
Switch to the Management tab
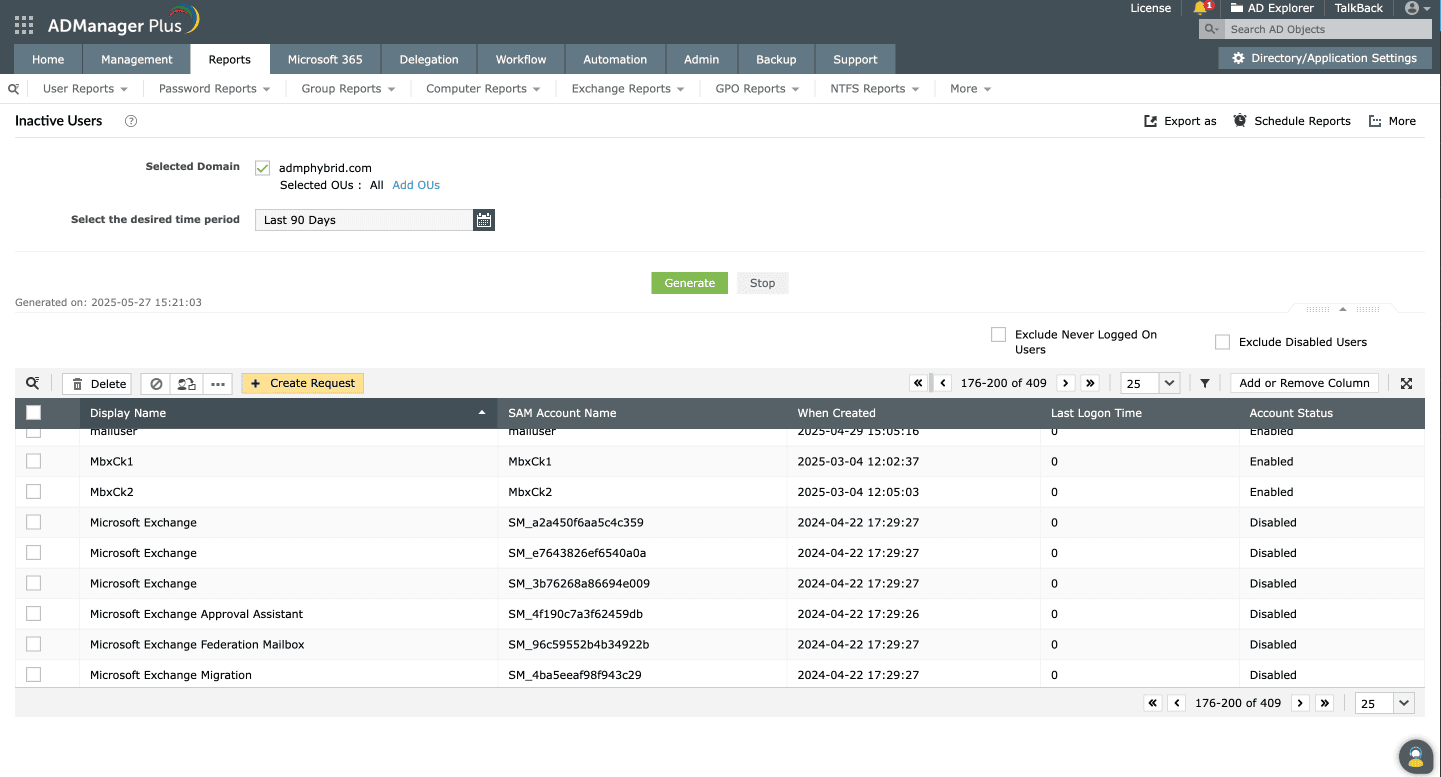[137, 59]
